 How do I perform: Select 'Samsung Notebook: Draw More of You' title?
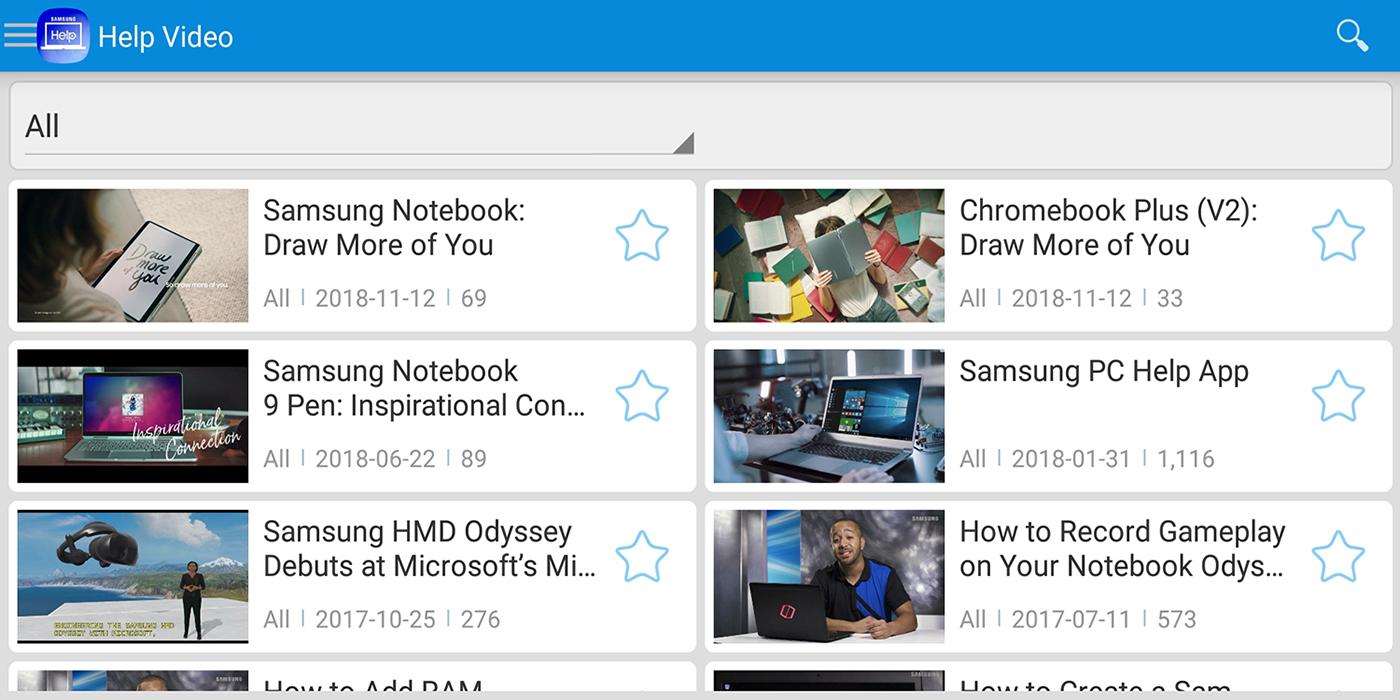click(x=394, y=228)
